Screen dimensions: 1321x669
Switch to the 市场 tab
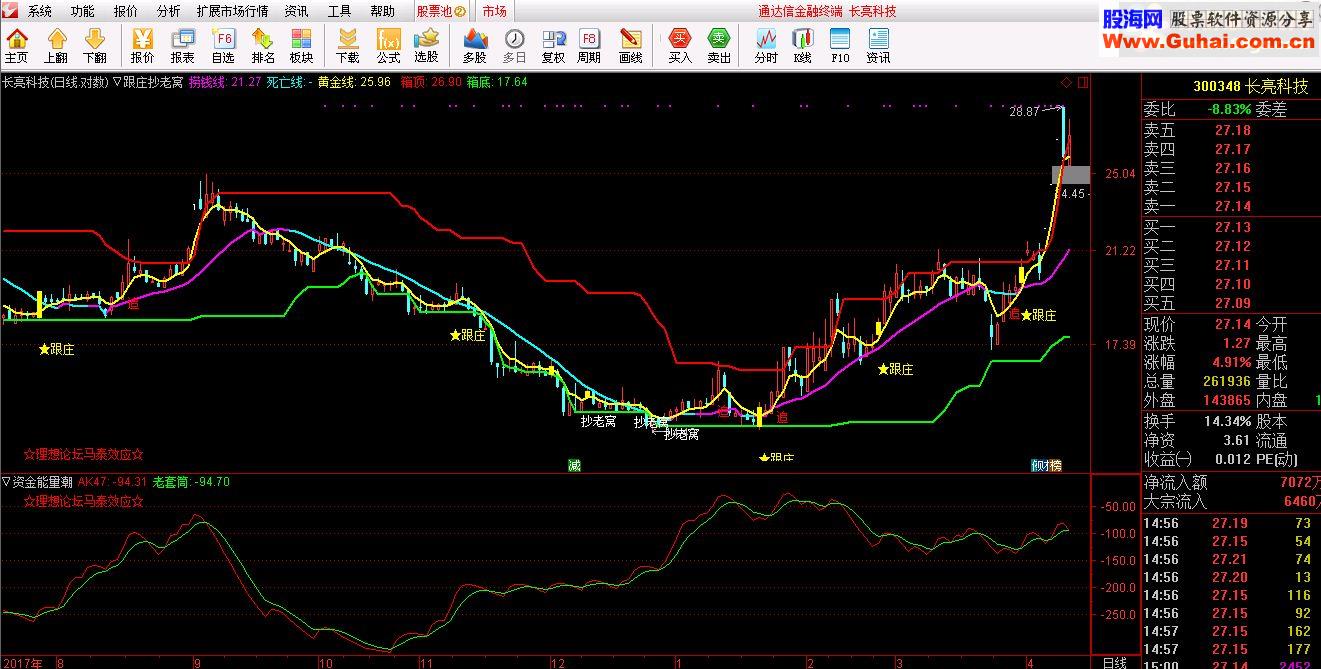494,11
